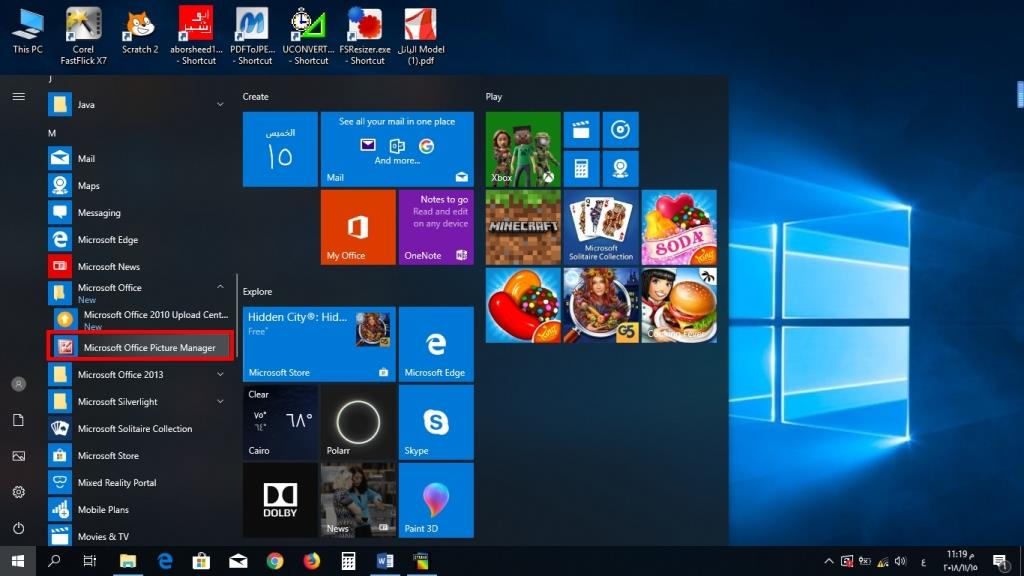Open Pictures from Start sidebar

19,456
